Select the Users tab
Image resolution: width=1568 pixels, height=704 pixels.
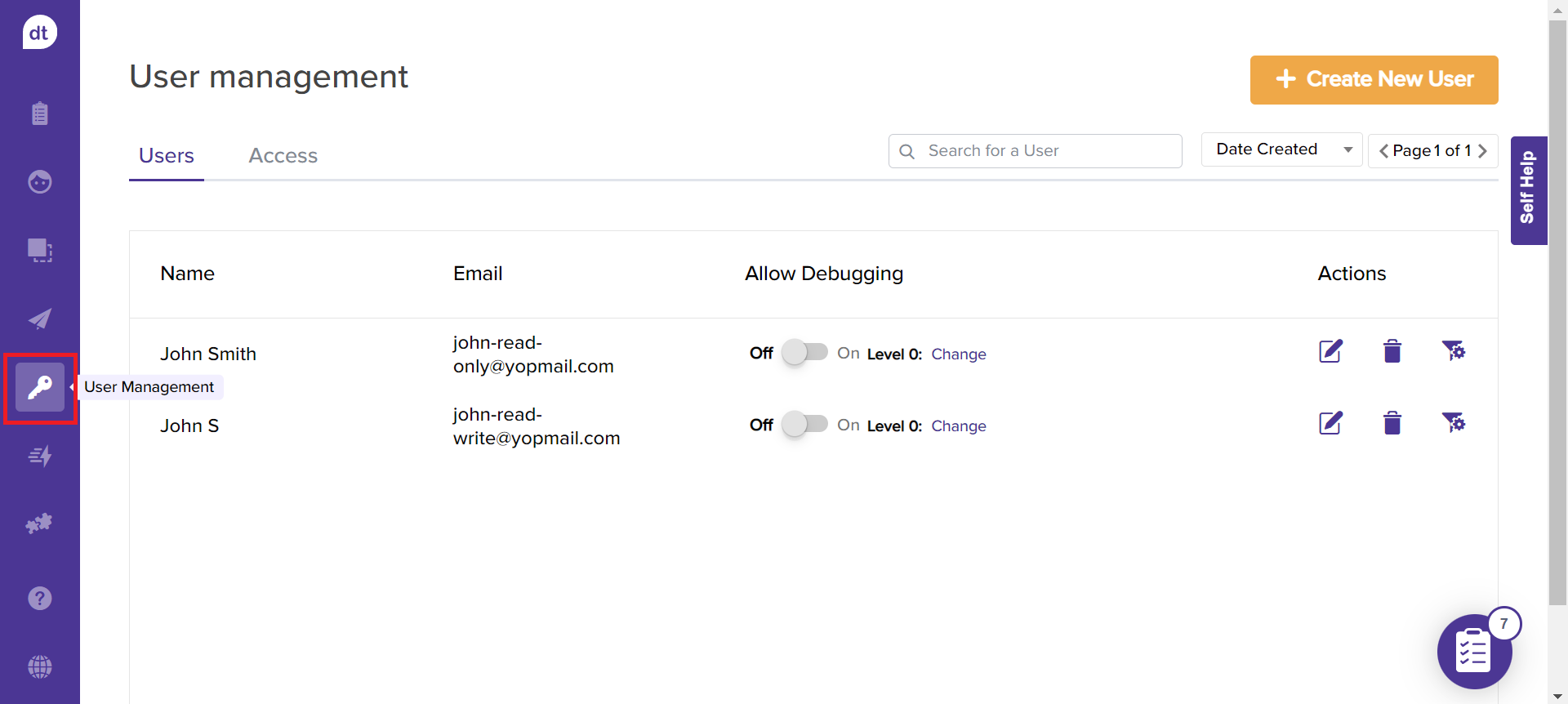click(x=167, y=156)
